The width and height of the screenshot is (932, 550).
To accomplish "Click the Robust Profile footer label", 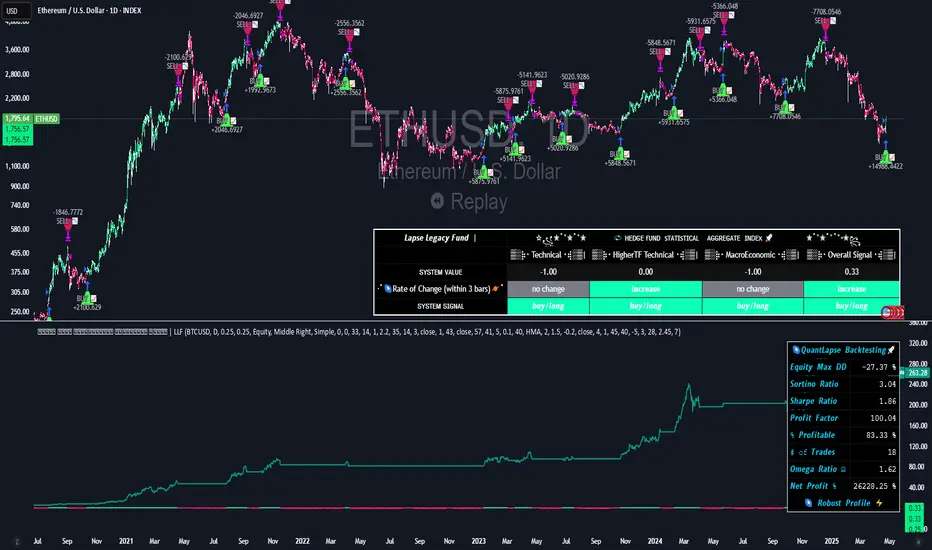I will (x=843, y=503).
